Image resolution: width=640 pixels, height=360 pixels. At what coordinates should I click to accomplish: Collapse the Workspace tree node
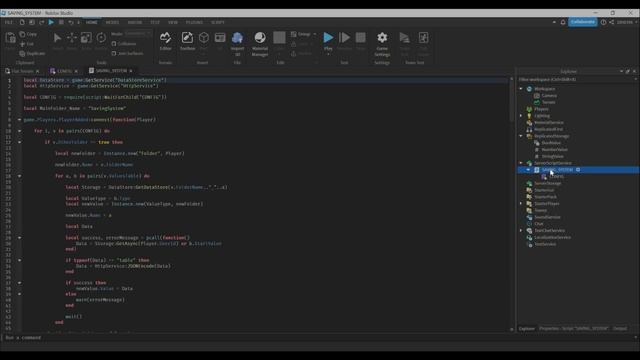521,89
